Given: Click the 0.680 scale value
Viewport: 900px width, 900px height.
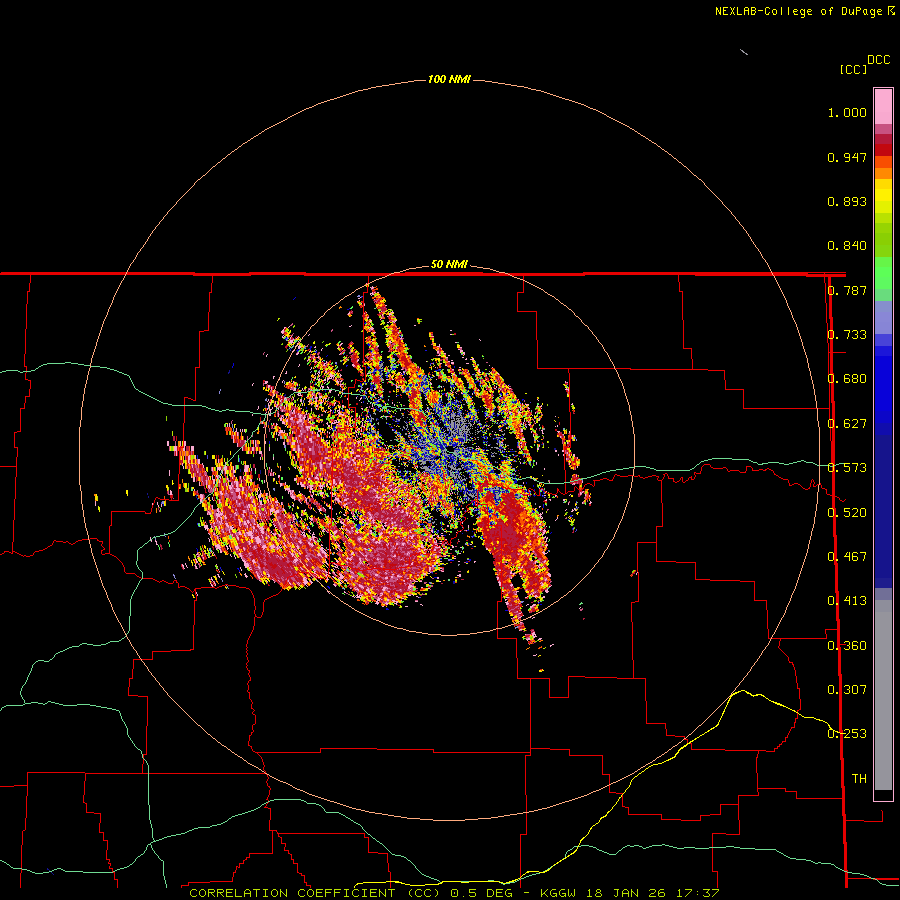Looking at the screenshot, I should tap(847, 379).
